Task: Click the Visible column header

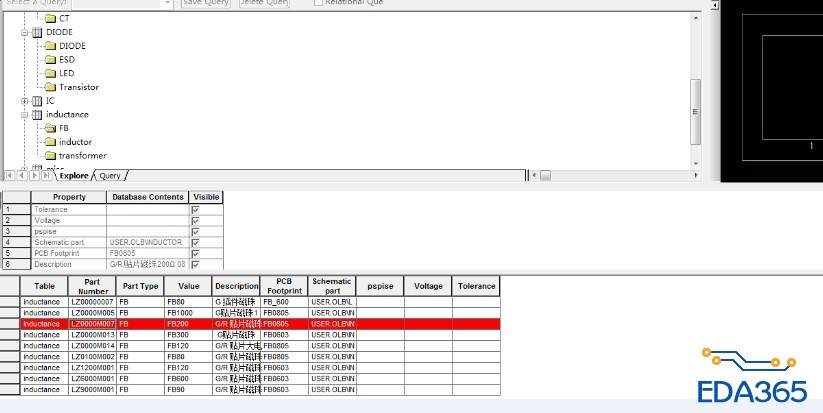Action: click(x=206, y=197)
